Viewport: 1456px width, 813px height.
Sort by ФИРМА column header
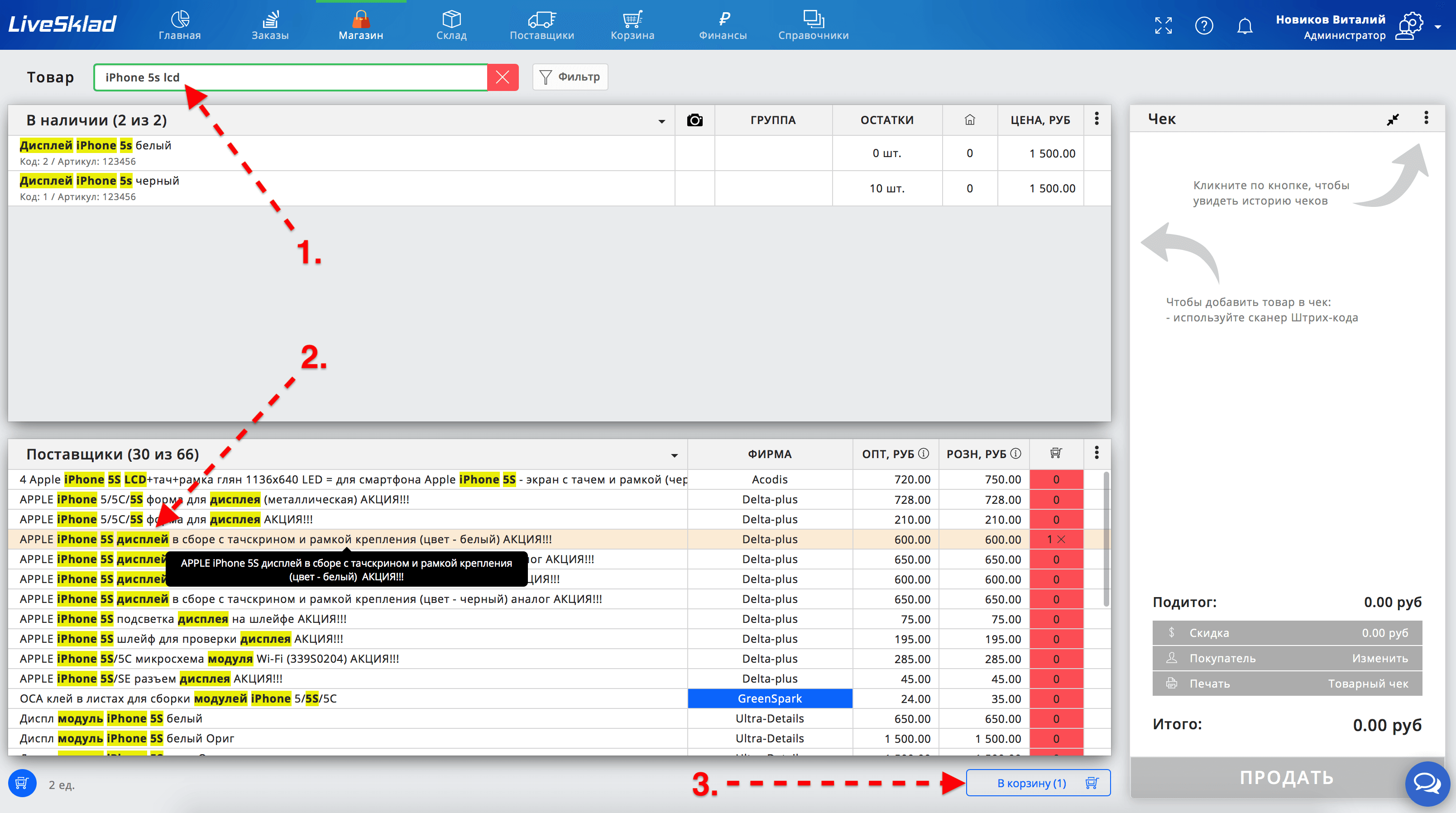769,454
